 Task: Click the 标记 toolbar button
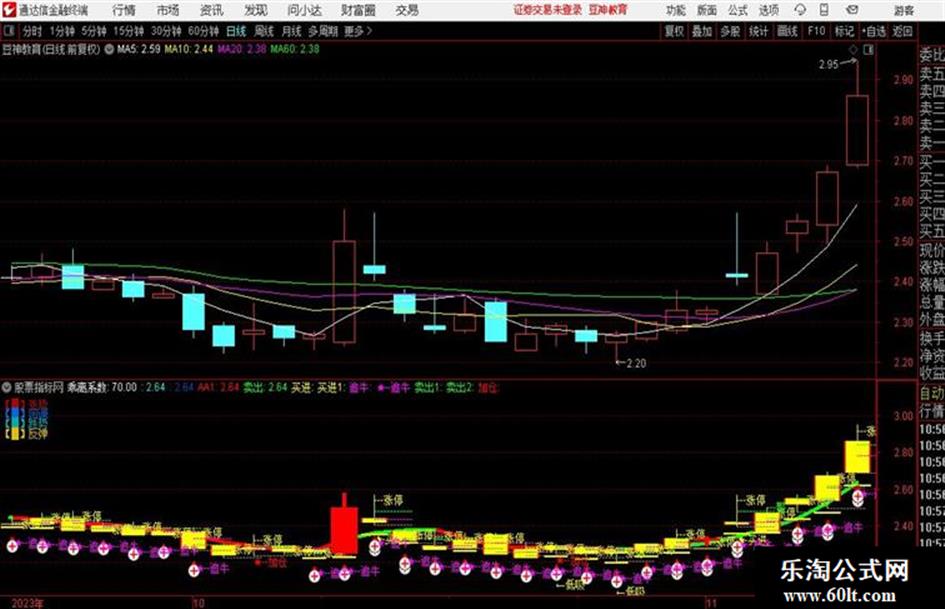pos(844,31)
